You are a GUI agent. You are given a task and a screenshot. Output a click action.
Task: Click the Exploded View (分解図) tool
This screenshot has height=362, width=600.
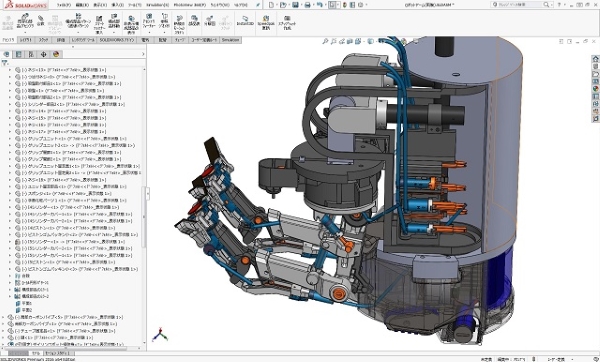tap(209, 21)
